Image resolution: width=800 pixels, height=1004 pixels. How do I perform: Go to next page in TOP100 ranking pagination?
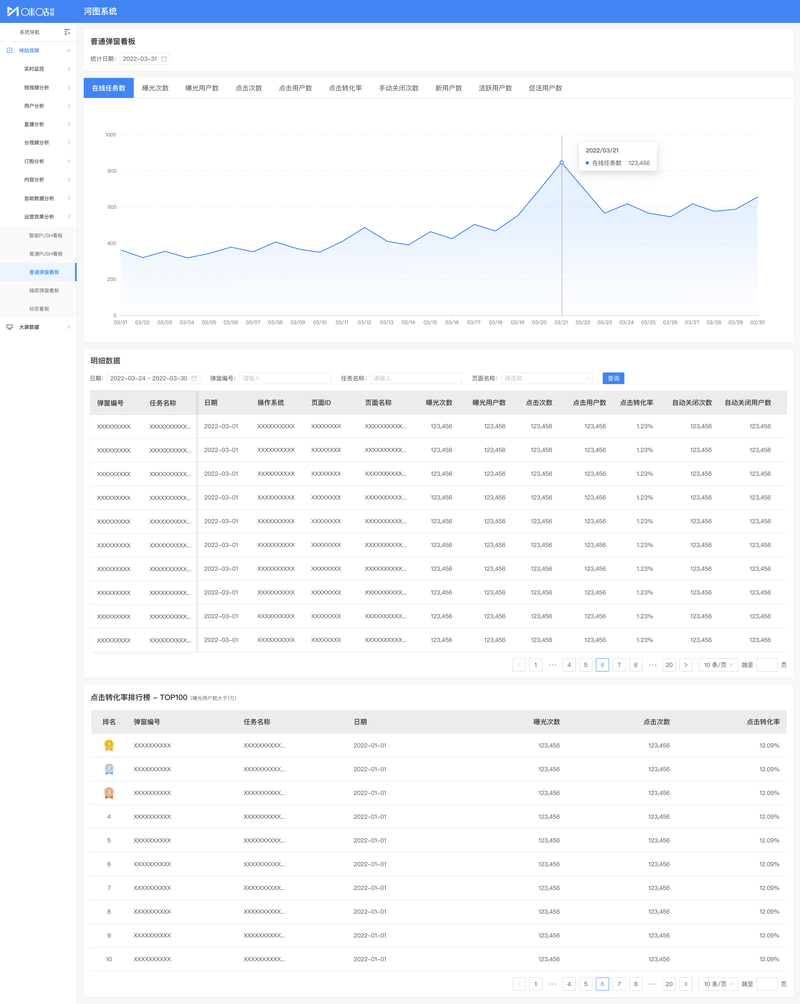coord(686,984)
